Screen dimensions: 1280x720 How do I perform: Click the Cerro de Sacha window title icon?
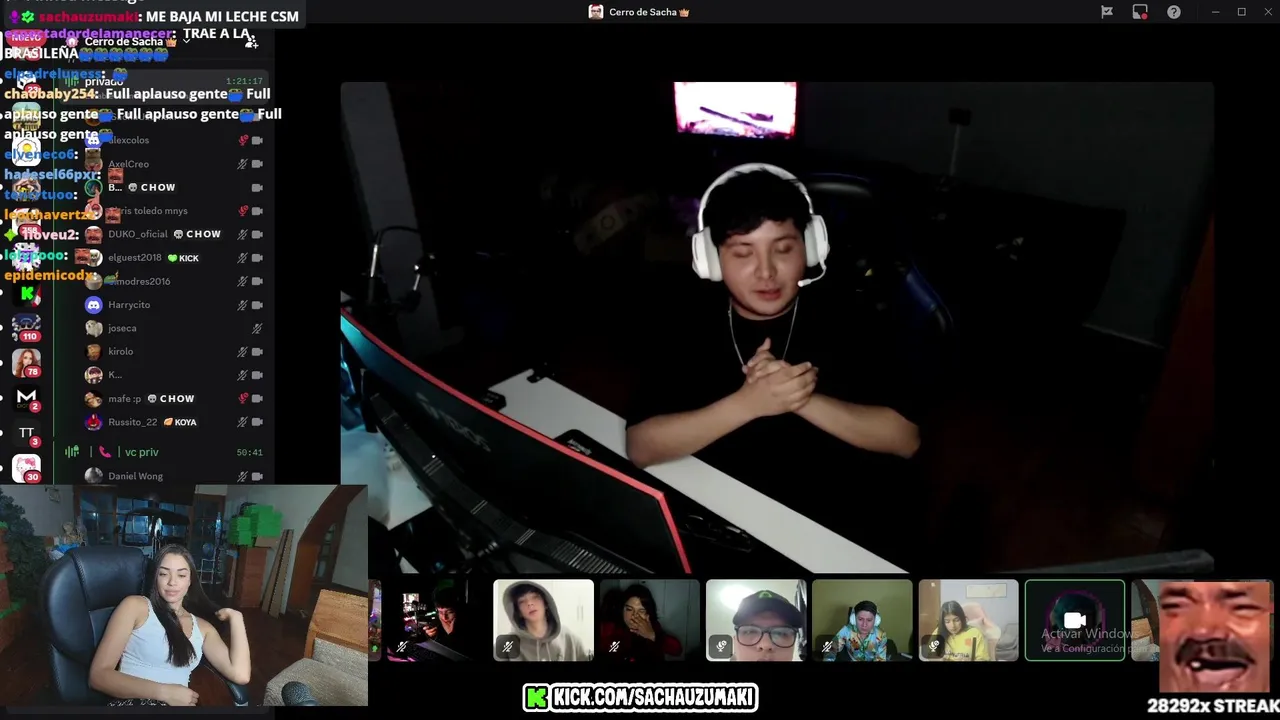click(x=596, y=12)
